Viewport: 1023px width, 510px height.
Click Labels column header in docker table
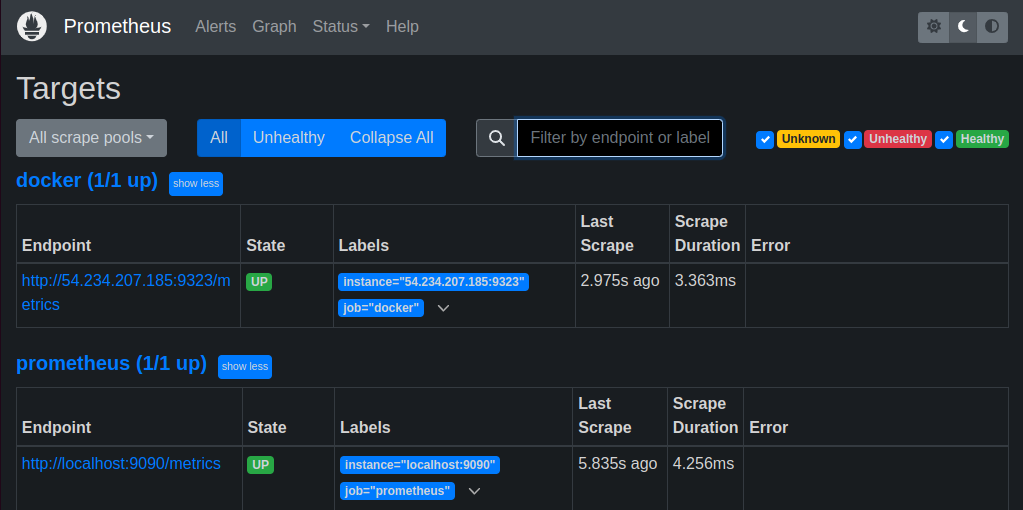pos(363,245)
